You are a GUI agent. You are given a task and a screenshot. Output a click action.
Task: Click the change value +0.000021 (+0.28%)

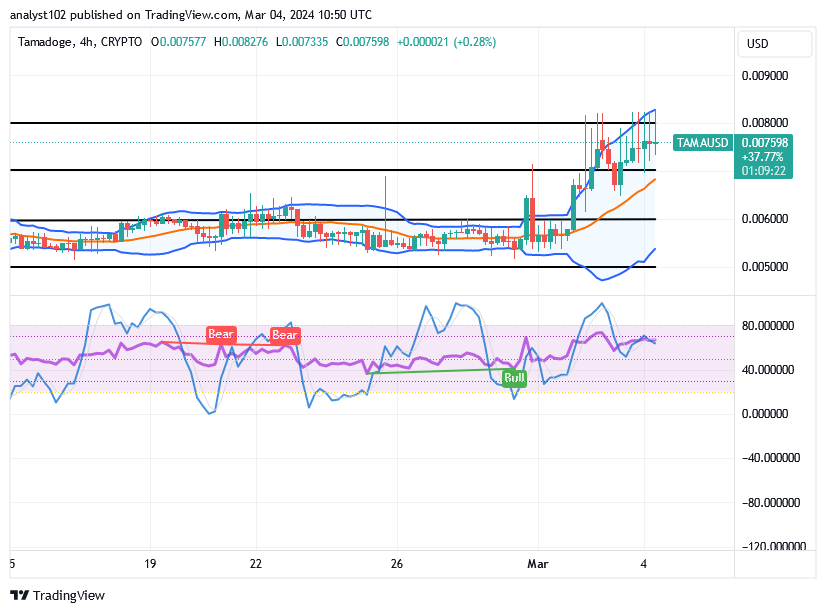446,42
